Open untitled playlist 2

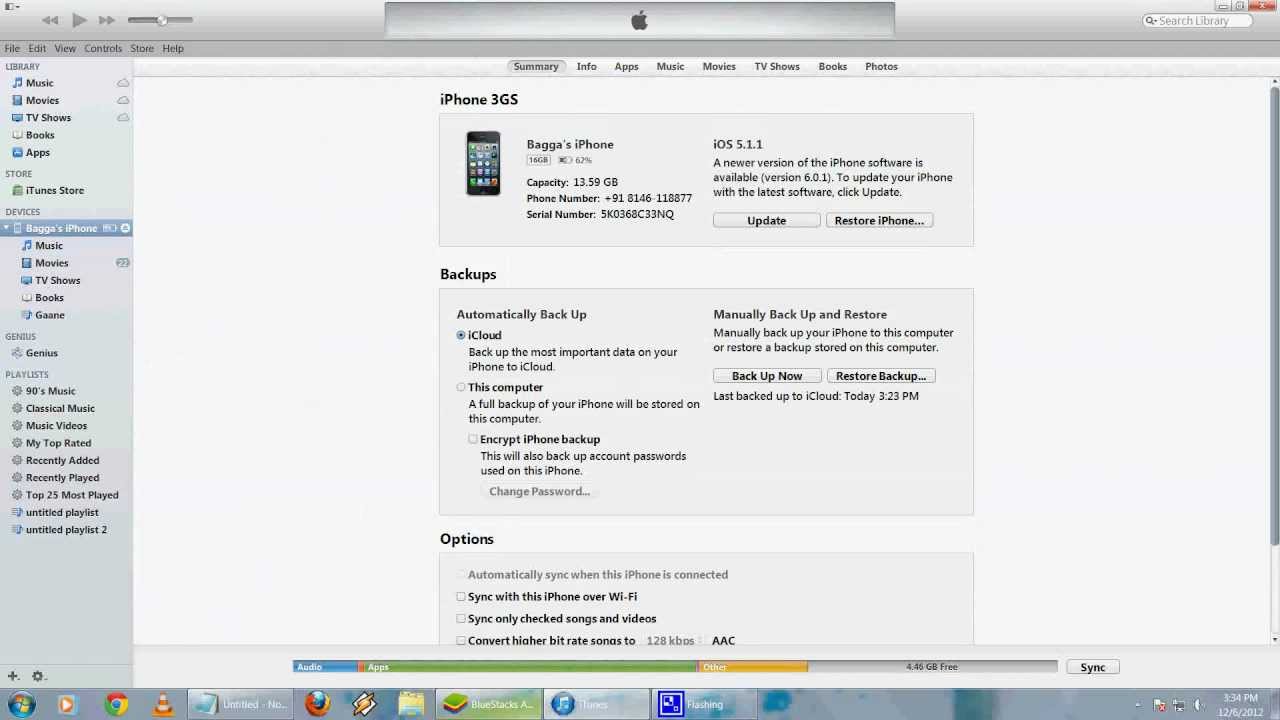(66, 530)
